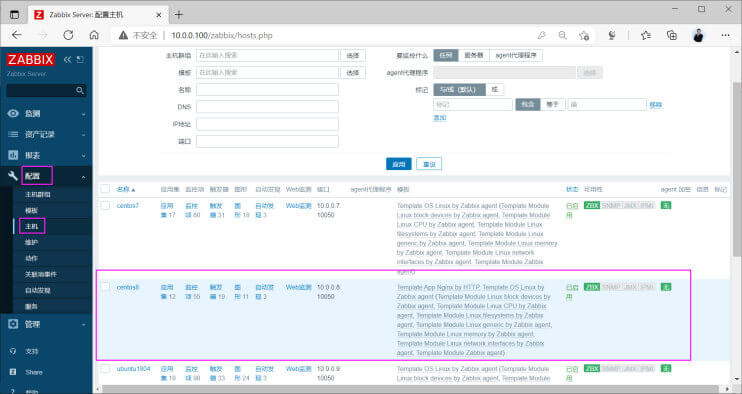Open the browser settings three-dots menu
The image size is (742, 394).
[x=725, y=35]
